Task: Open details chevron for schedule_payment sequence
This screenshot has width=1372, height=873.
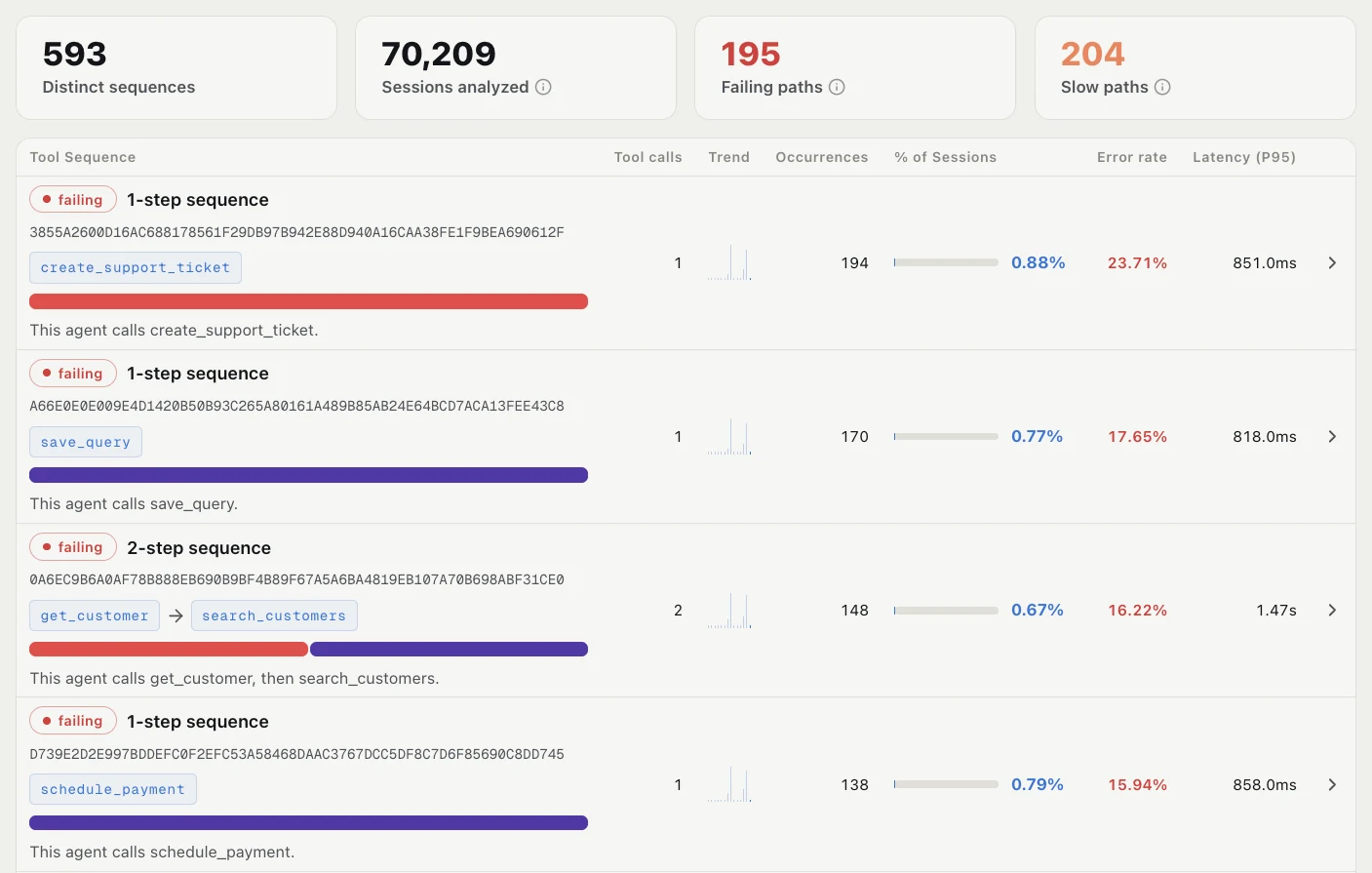Action: [x=1332, y=785]
